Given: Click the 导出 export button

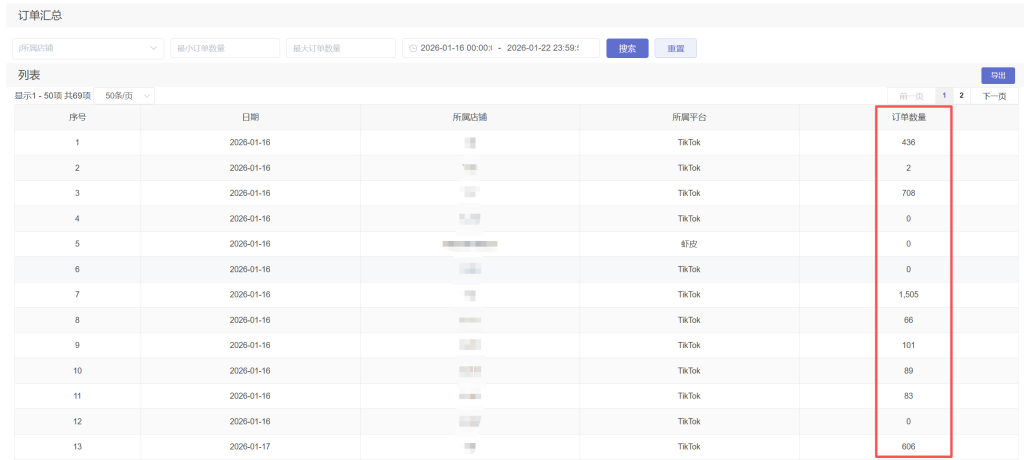Looking at the screenshot, I should click(x=997, y=75).
